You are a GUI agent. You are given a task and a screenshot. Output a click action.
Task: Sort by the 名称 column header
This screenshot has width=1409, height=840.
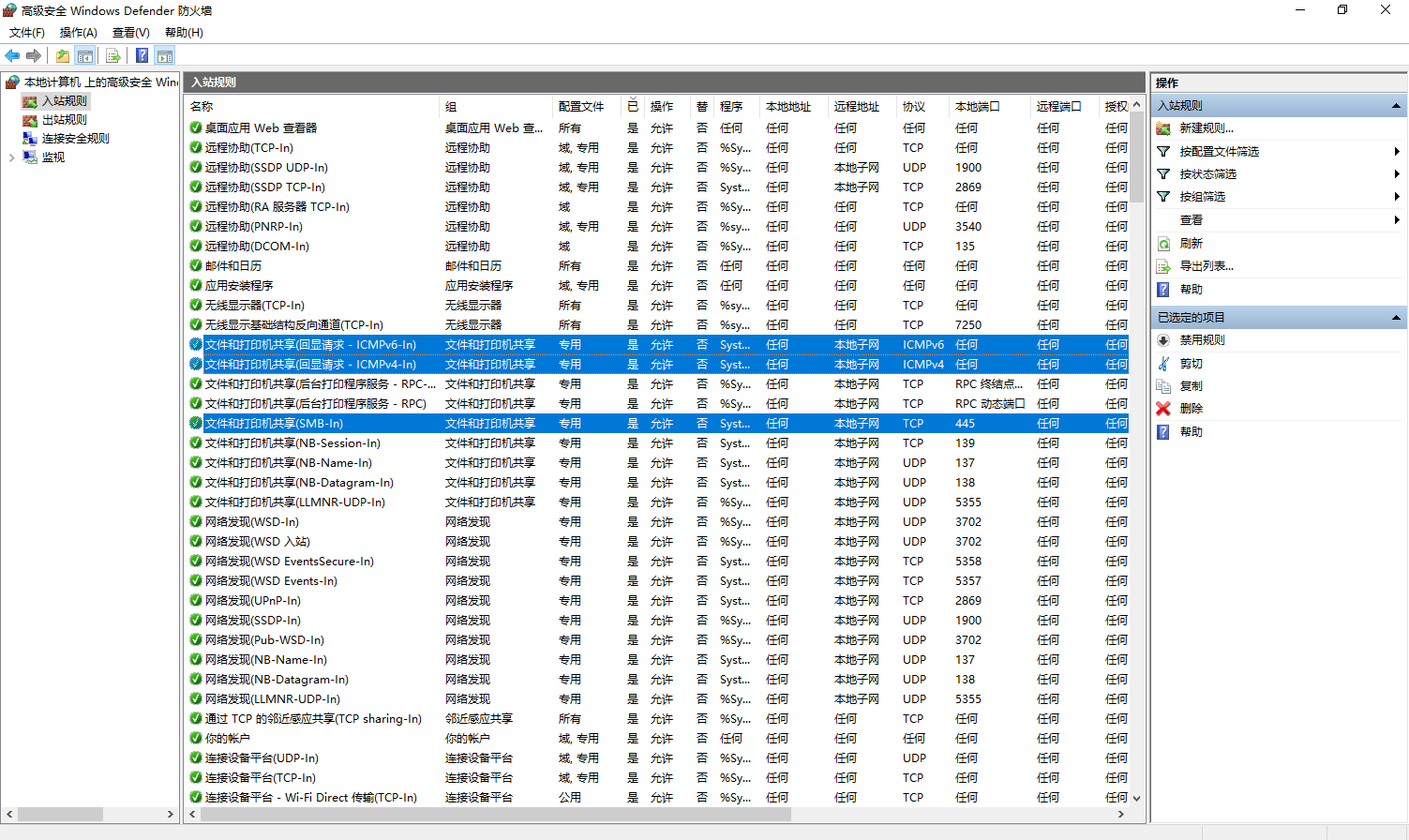tap(312, 107)
